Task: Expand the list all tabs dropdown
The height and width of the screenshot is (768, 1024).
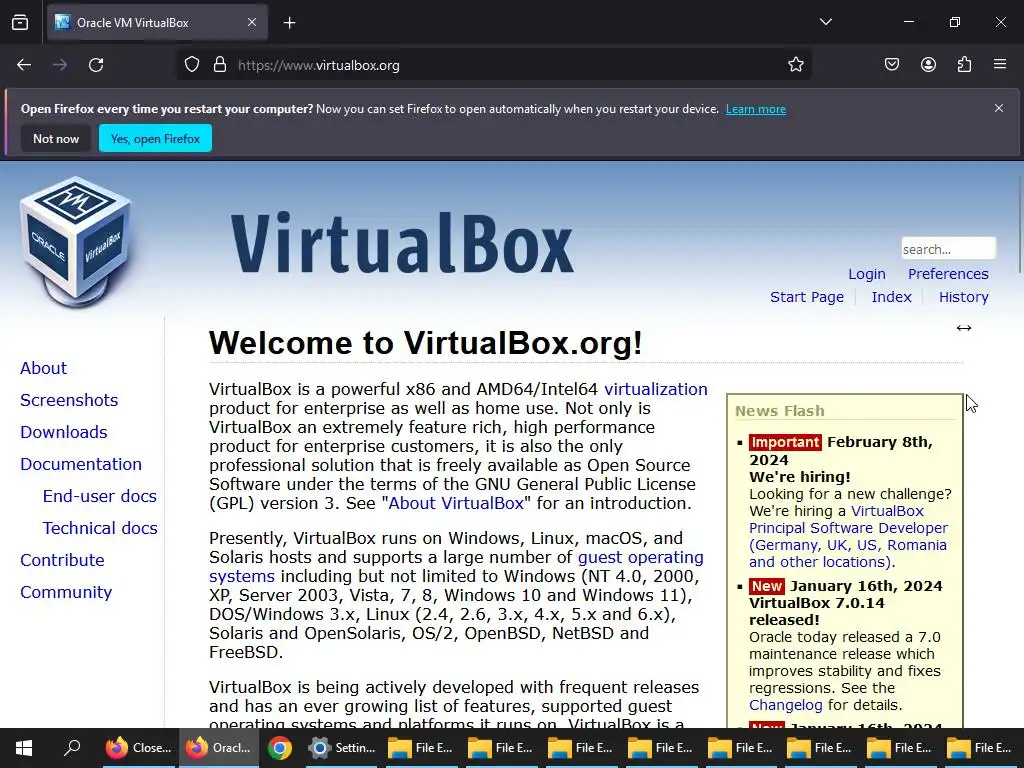Action: pyautogui.click(x=825, y=22)
